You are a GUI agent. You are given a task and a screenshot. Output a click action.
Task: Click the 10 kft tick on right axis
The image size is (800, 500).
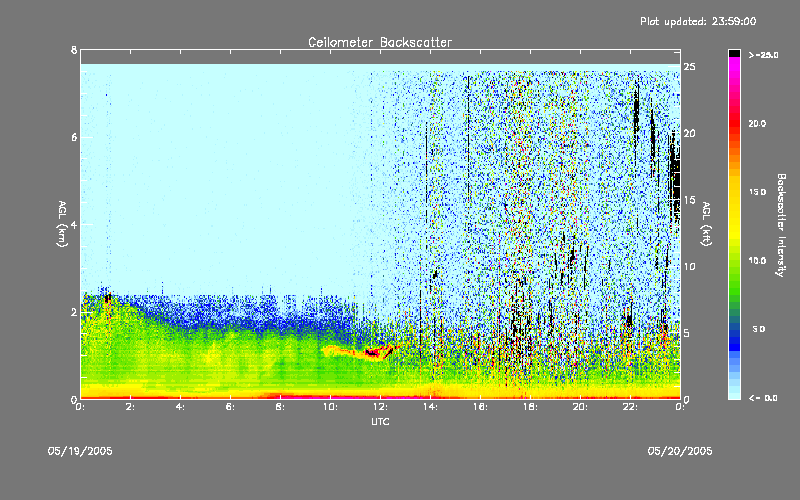coord(690,266)
